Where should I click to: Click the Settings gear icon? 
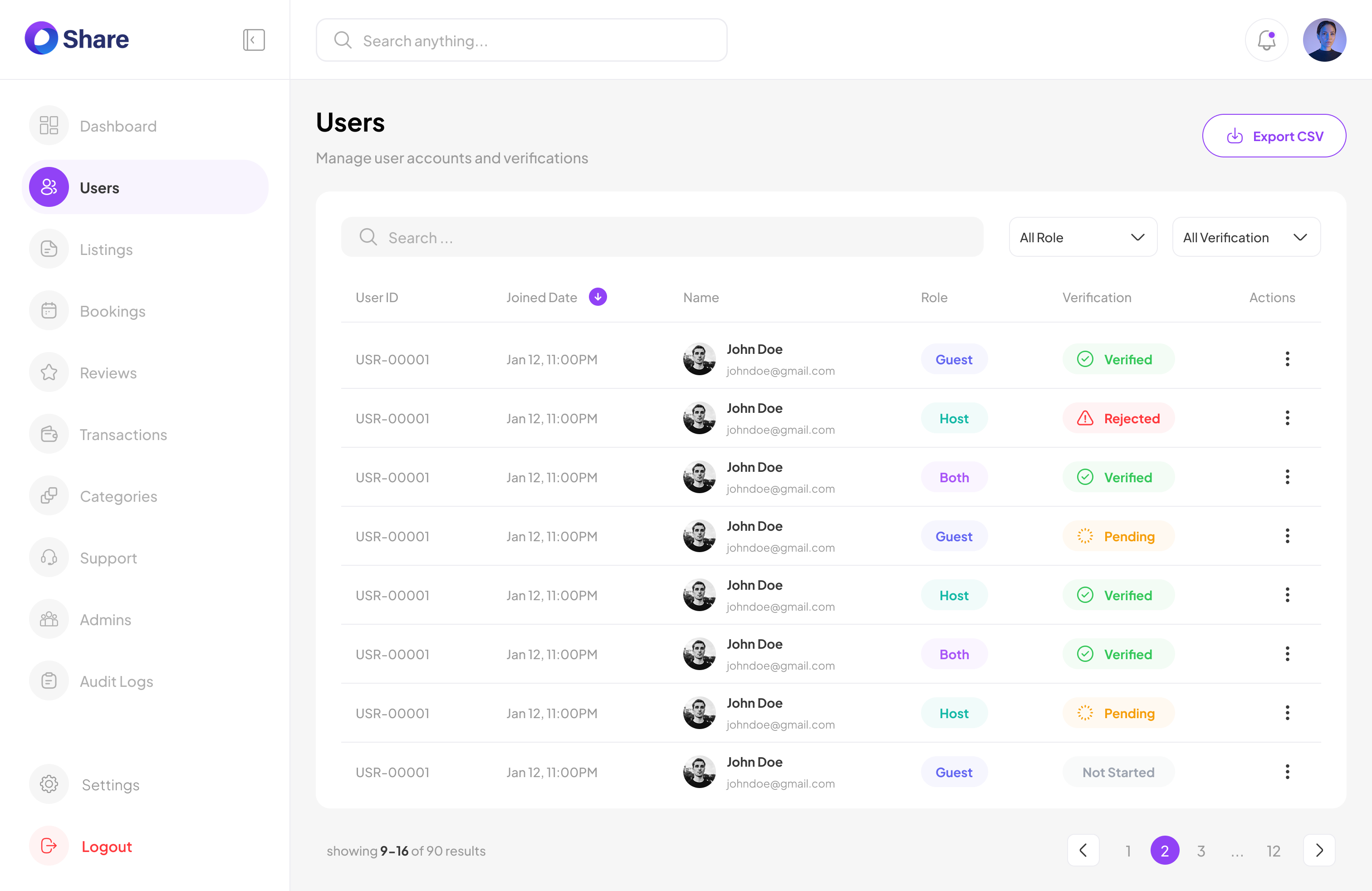[x=49, y=784]
